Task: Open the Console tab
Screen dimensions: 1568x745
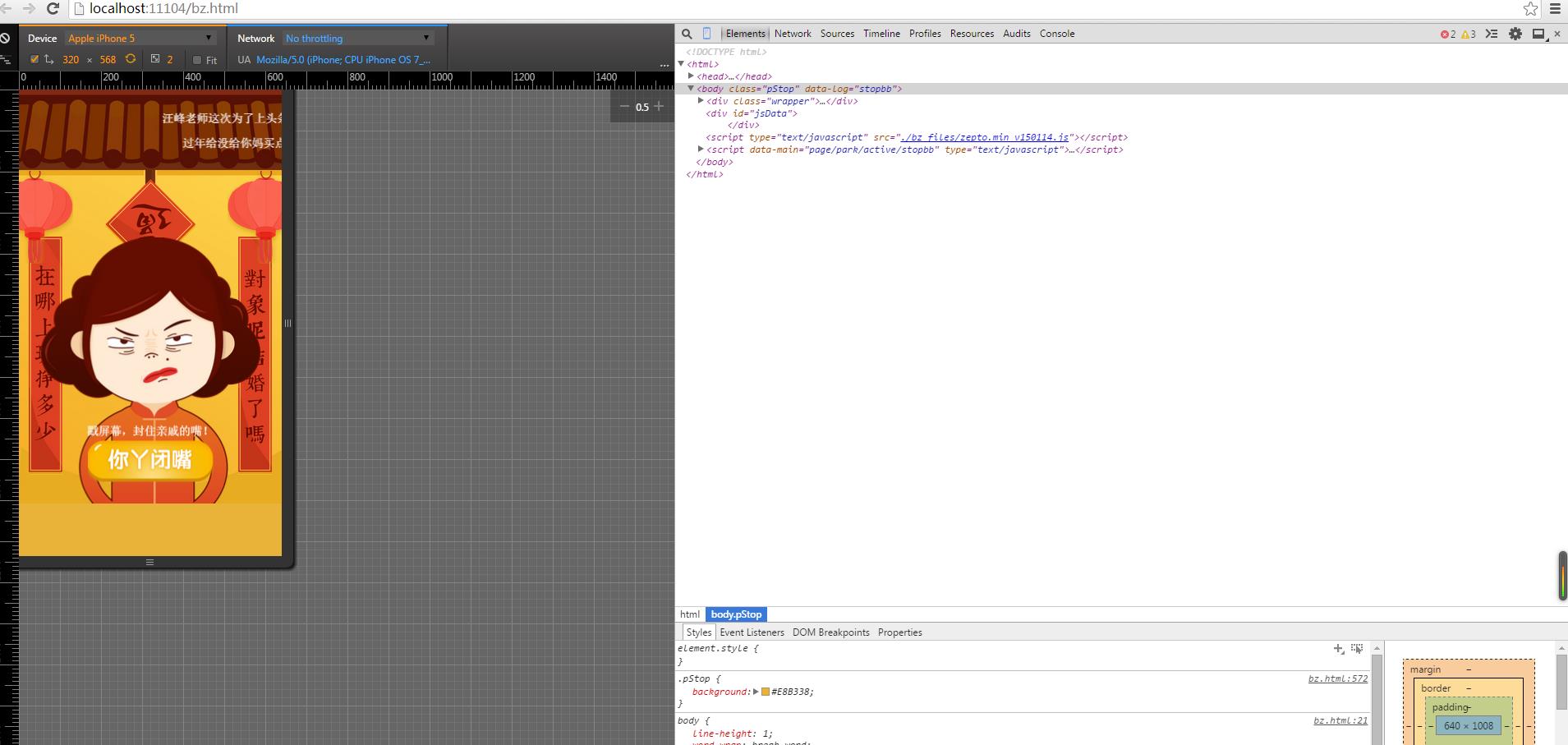Action: (x=1057, y=34)
